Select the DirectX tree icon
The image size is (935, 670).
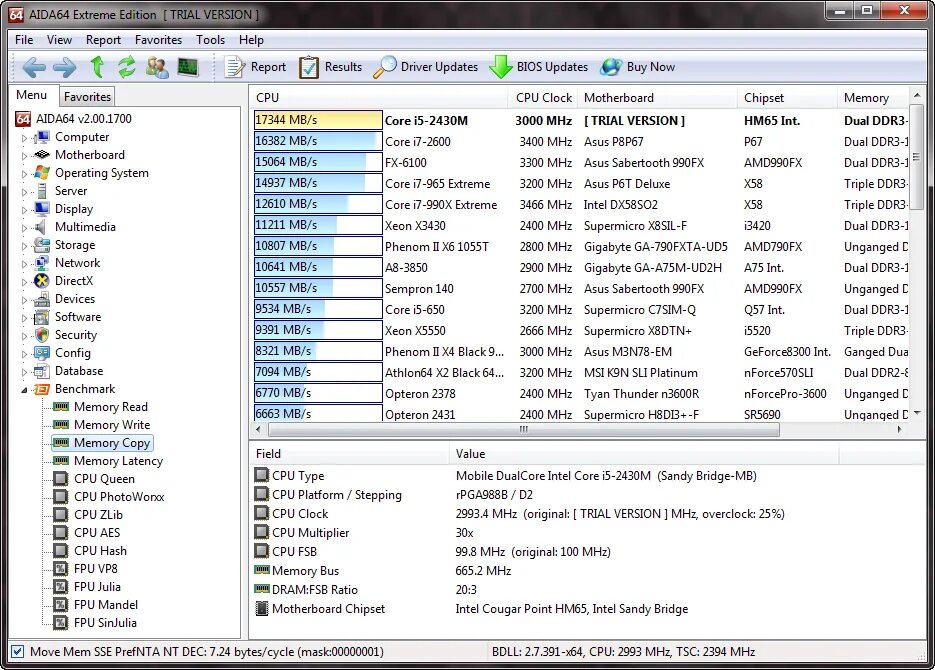point(42,281)
